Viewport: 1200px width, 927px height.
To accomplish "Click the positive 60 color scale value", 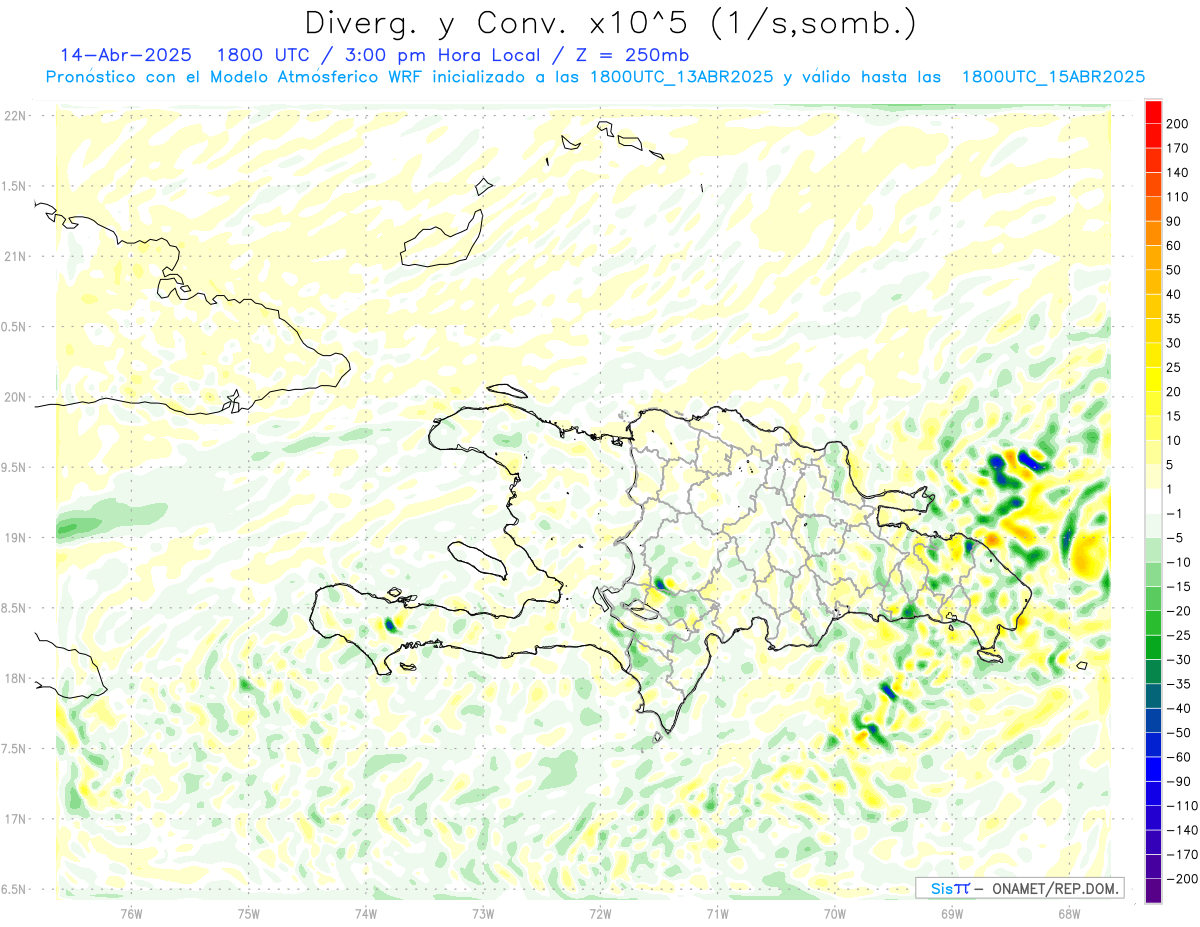I will coord(1174,246).
